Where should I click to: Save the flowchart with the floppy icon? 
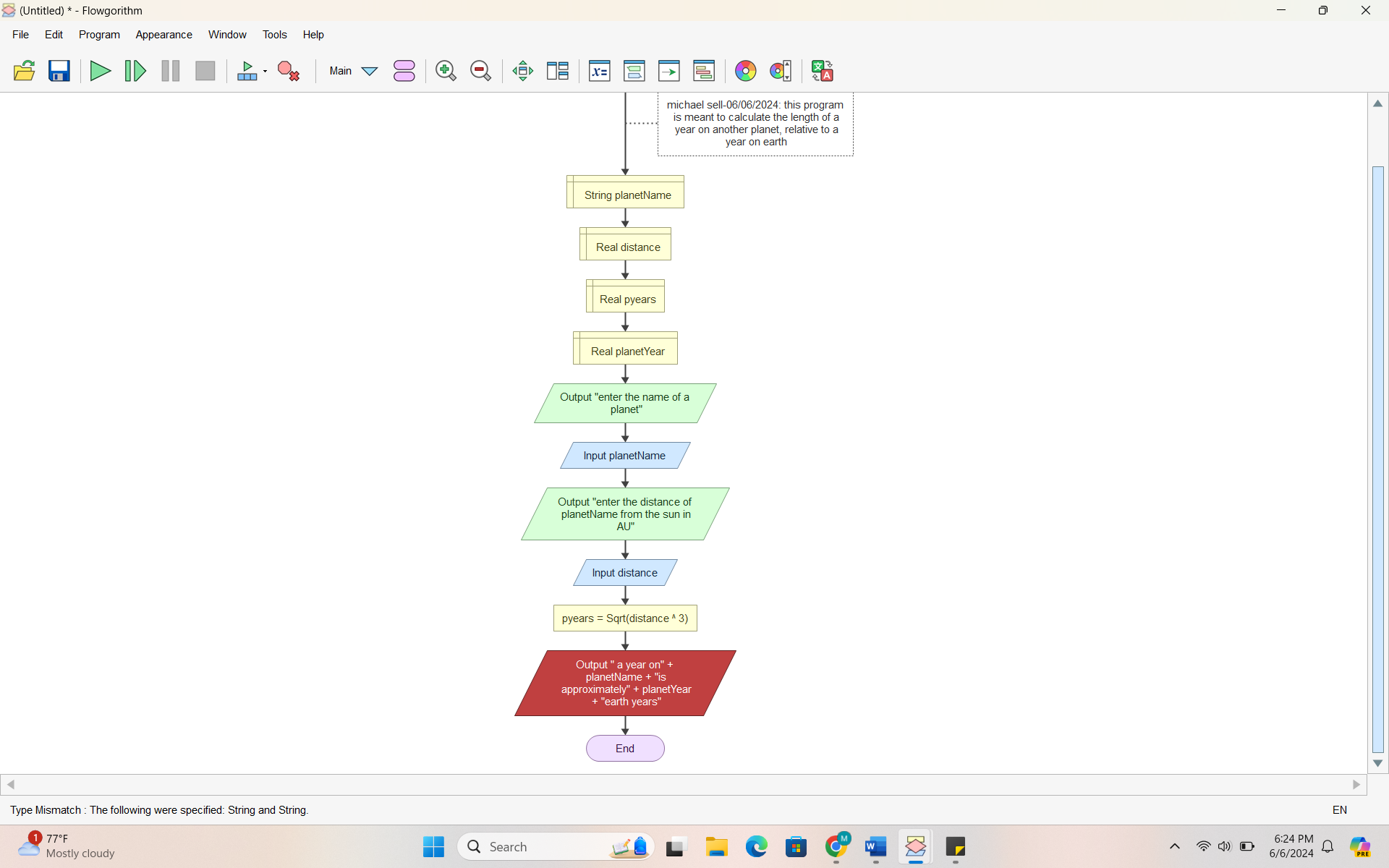pyautogui.click(x=59, y=71)
